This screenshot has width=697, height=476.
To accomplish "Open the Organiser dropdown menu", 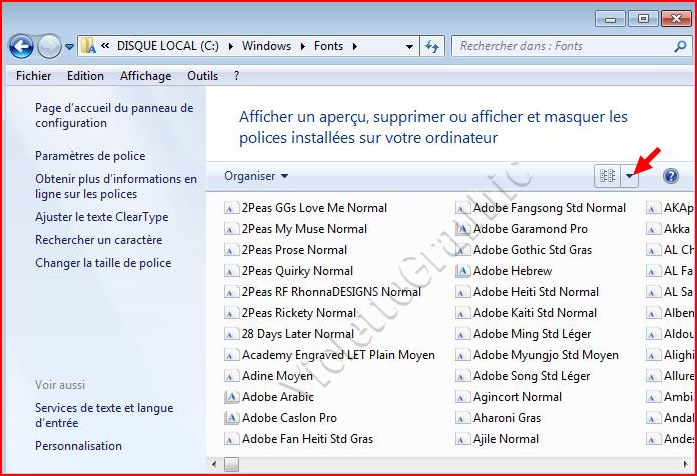I will (x=256, y=176).
